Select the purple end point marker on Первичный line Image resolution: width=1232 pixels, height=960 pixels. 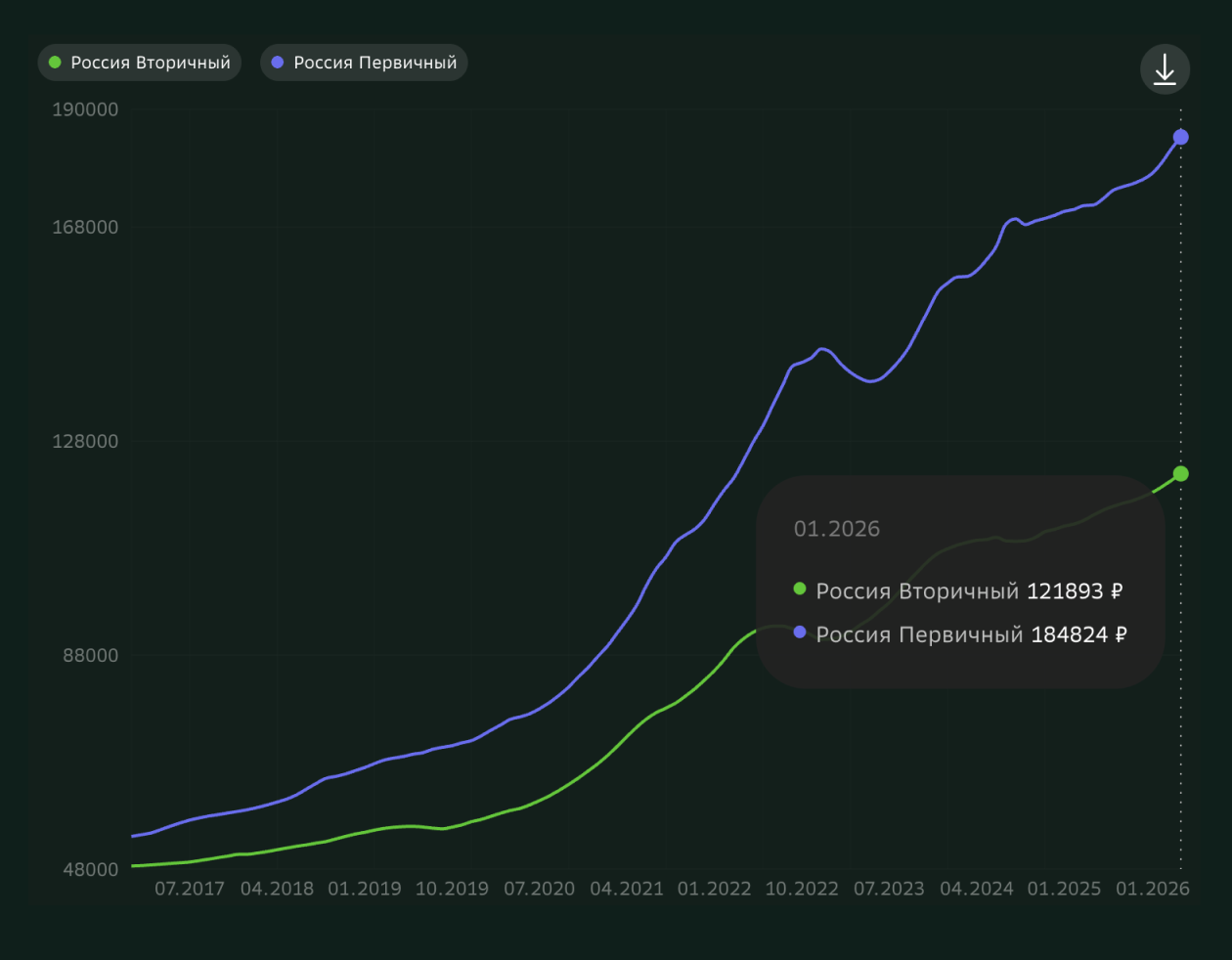point(1180,137)
